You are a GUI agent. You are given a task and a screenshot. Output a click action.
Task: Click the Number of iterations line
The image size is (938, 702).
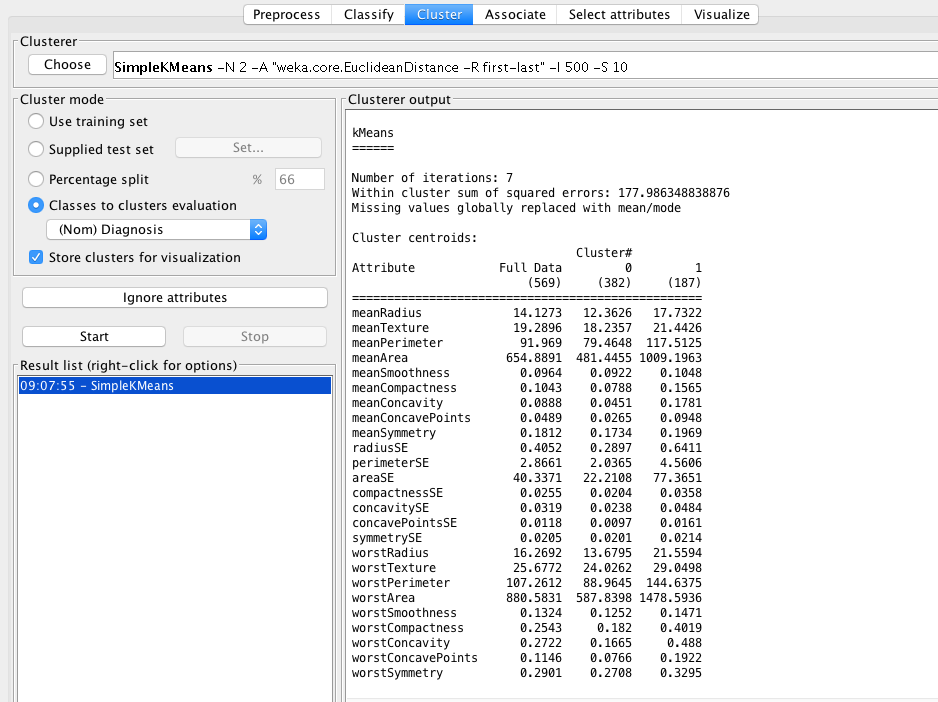click(432, 178)
